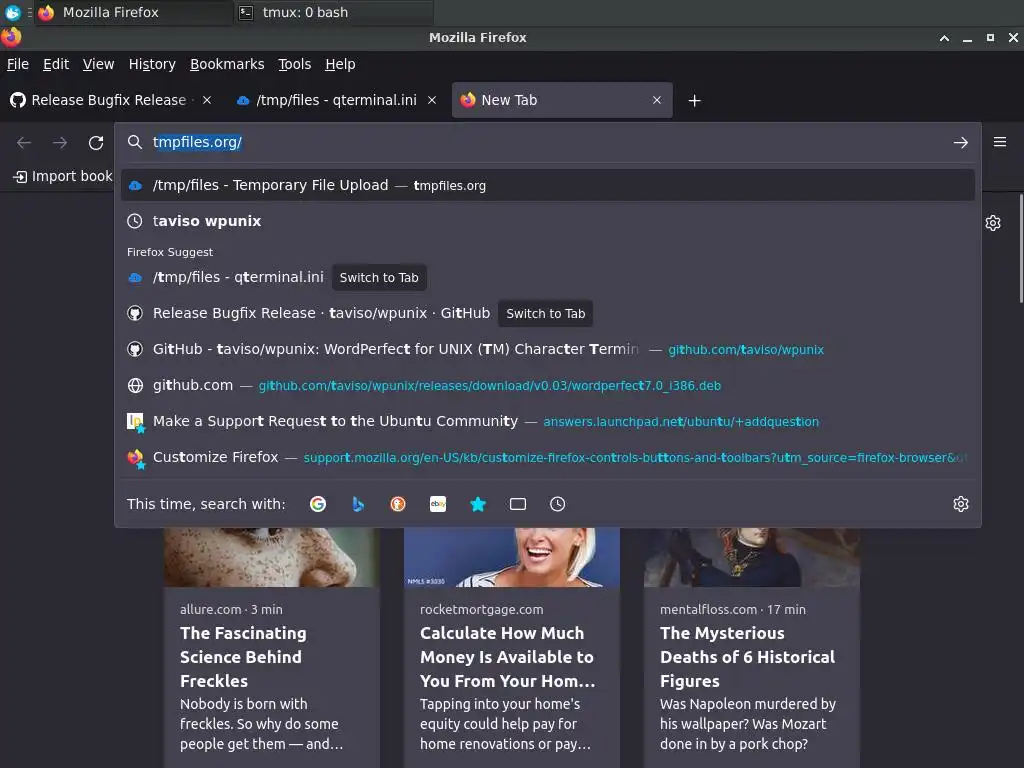Search open tabs using the tabs icon
1024x768 pixels.
coord(518,504)
